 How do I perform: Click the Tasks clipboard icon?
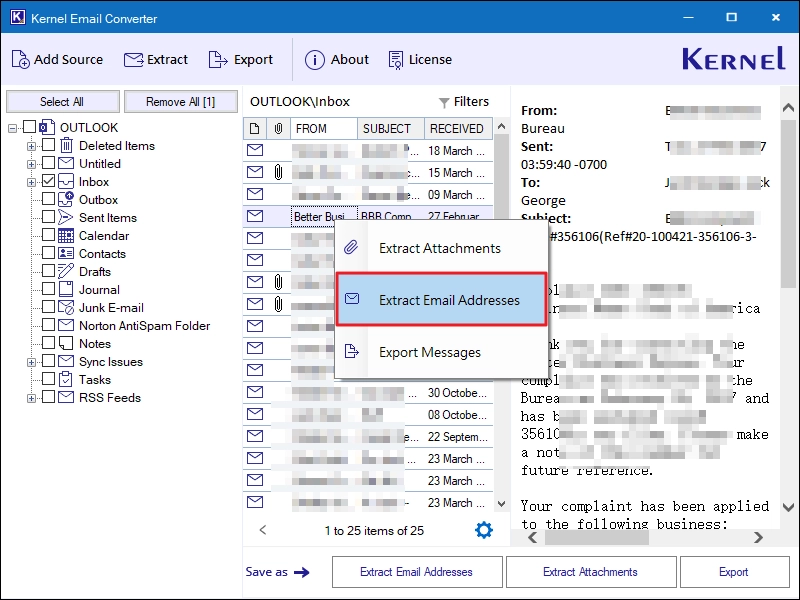[x=66, y=379]
